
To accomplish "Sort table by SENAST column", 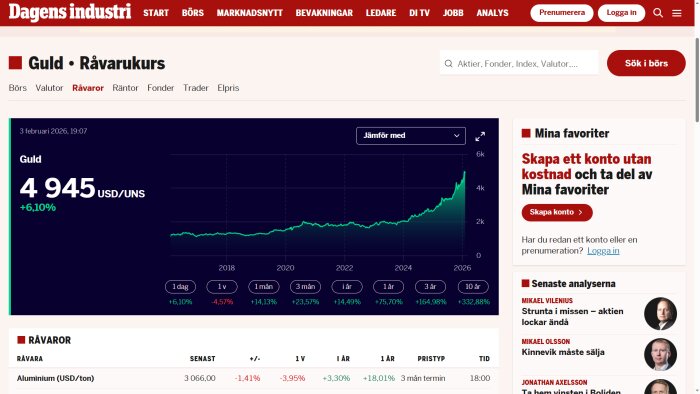I will pos(202,359).
